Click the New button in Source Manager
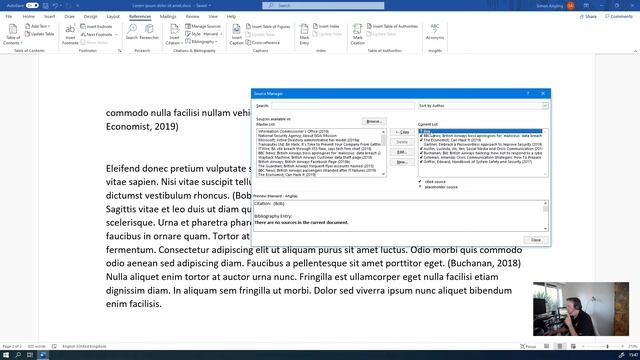 (402, 162)
